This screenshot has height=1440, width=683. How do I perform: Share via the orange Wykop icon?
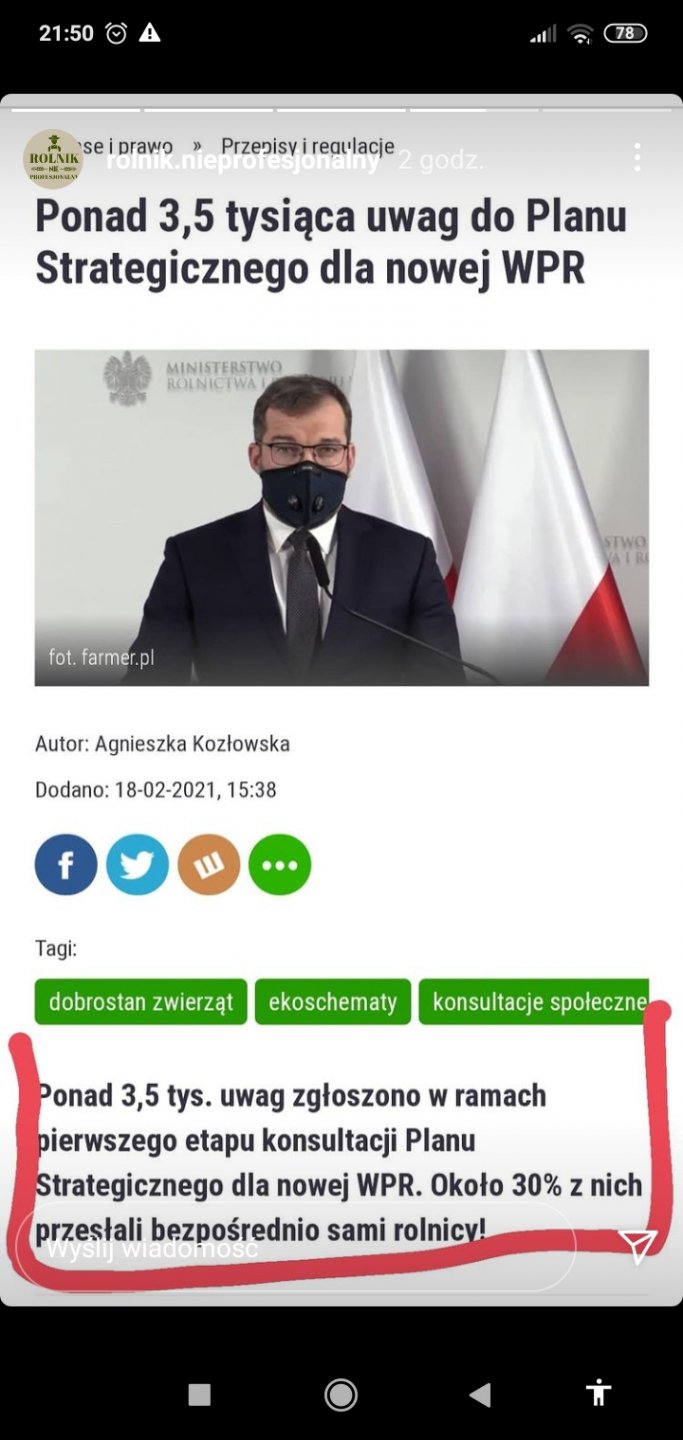tap(209, 864)
